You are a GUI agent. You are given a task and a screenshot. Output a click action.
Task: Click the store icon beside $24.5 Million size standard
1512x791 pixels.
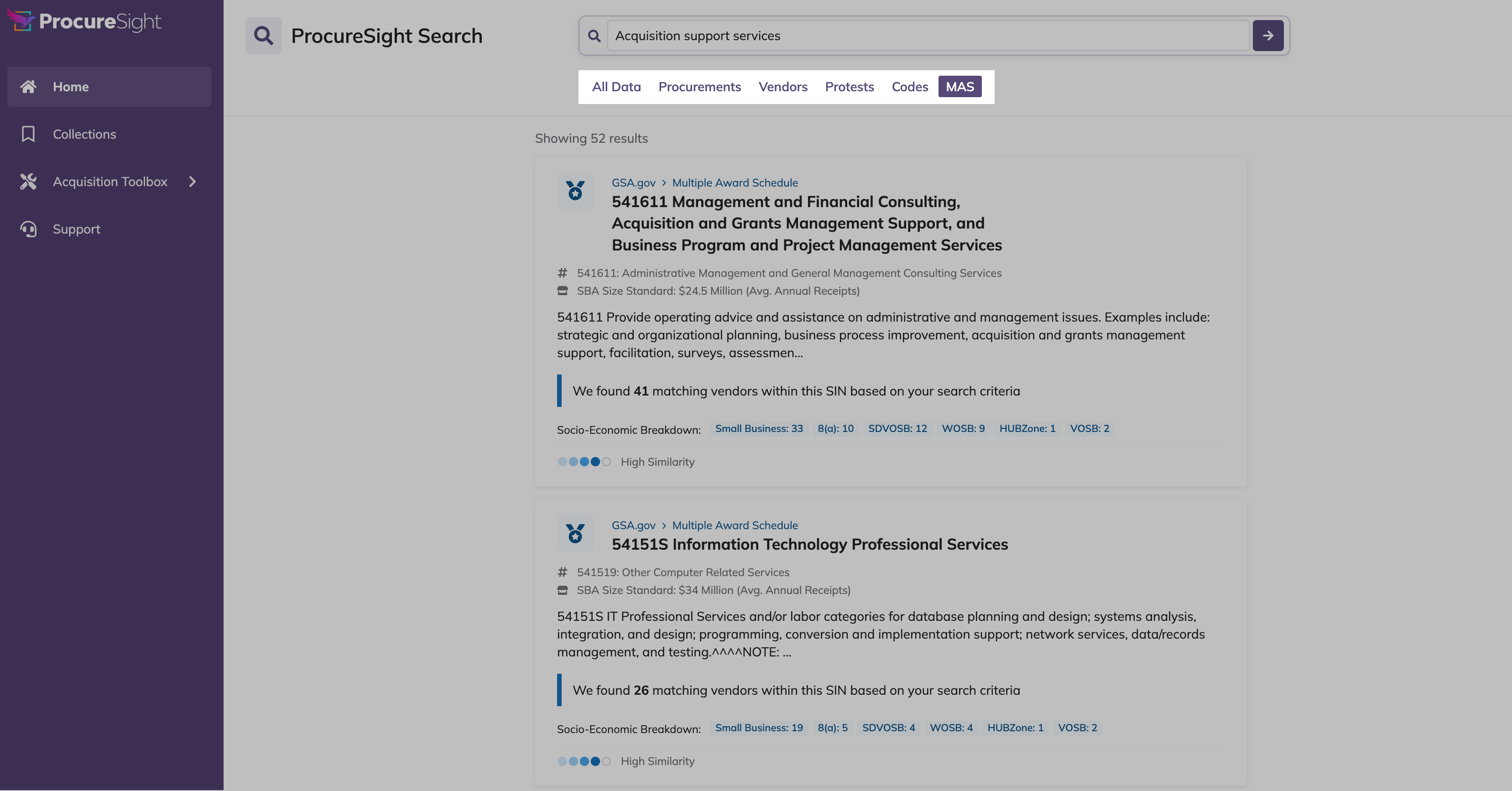pyautogui.click(x=562, y=291)
